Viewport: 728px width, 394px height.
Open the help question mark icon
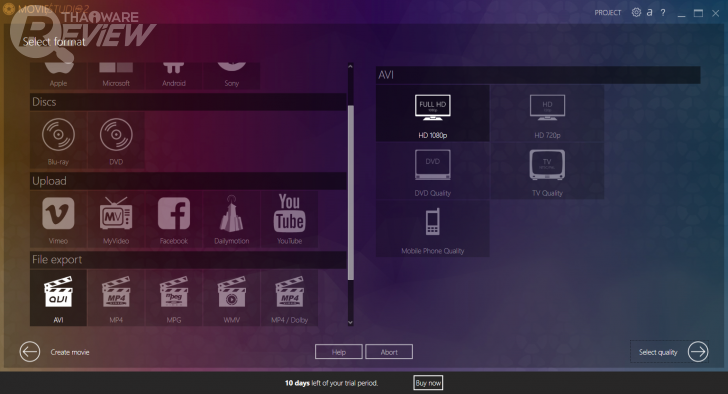[x=663, y=13]
